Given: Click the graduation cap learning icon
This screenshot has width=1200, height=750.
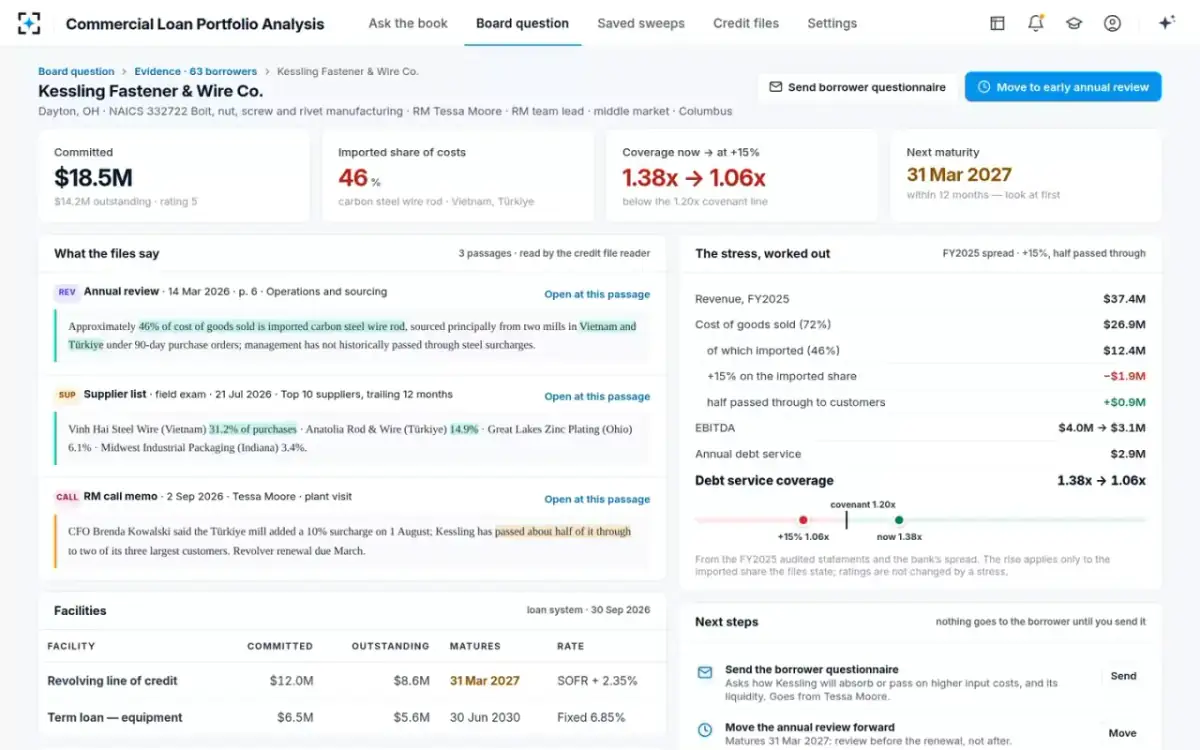Looking at the screenshot, I should (1074, 23).
